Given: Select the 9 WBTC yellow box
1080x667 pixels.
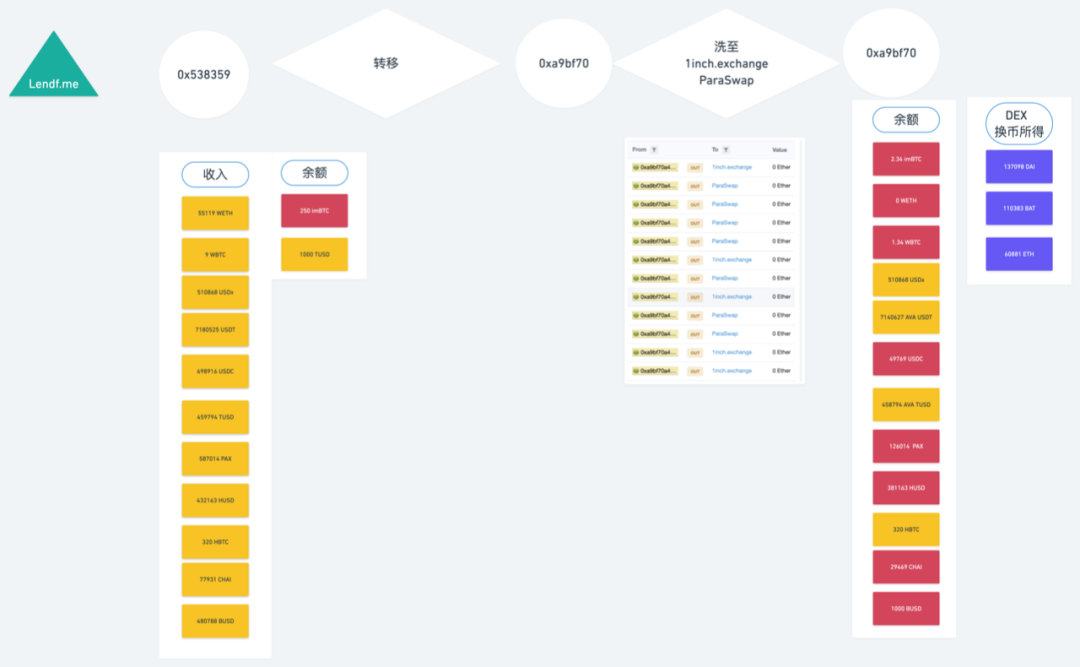Looking at the screenshot, I should pos(215,255).
